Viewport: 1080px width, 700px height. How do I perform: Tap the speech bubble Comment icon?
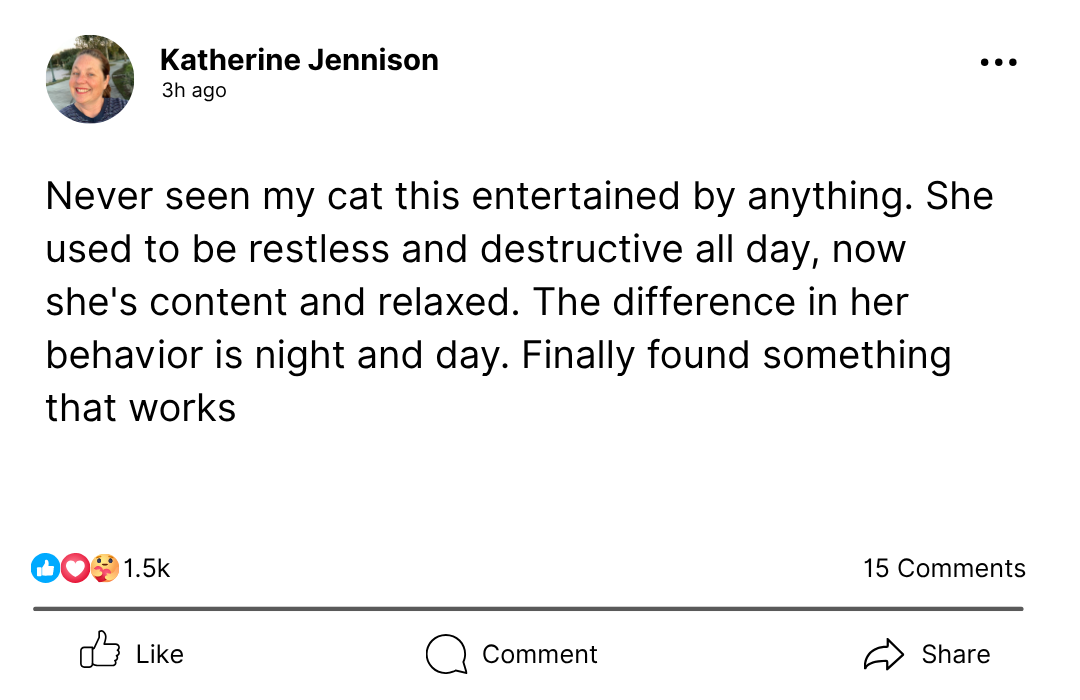click(446, 655)
